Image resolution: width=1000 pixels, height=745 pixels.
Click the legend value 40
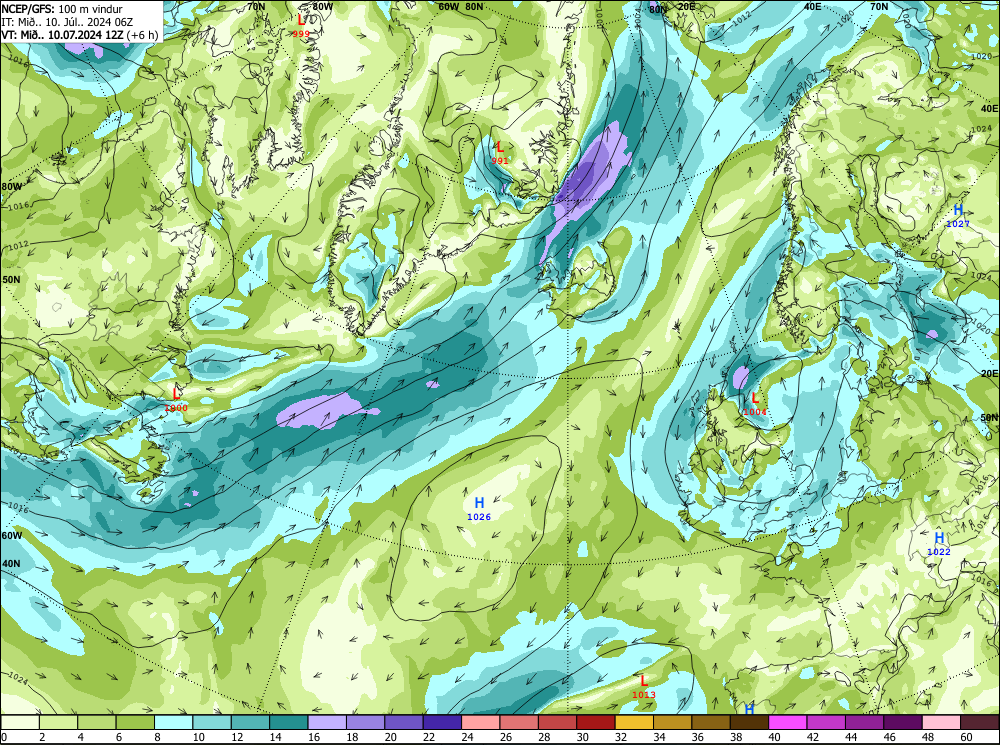coord(774,737)
